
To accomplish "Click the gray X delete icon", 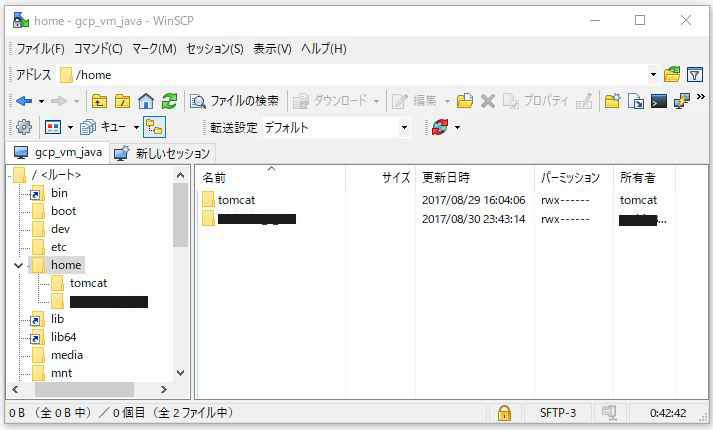I will click(x=488, y=101).
